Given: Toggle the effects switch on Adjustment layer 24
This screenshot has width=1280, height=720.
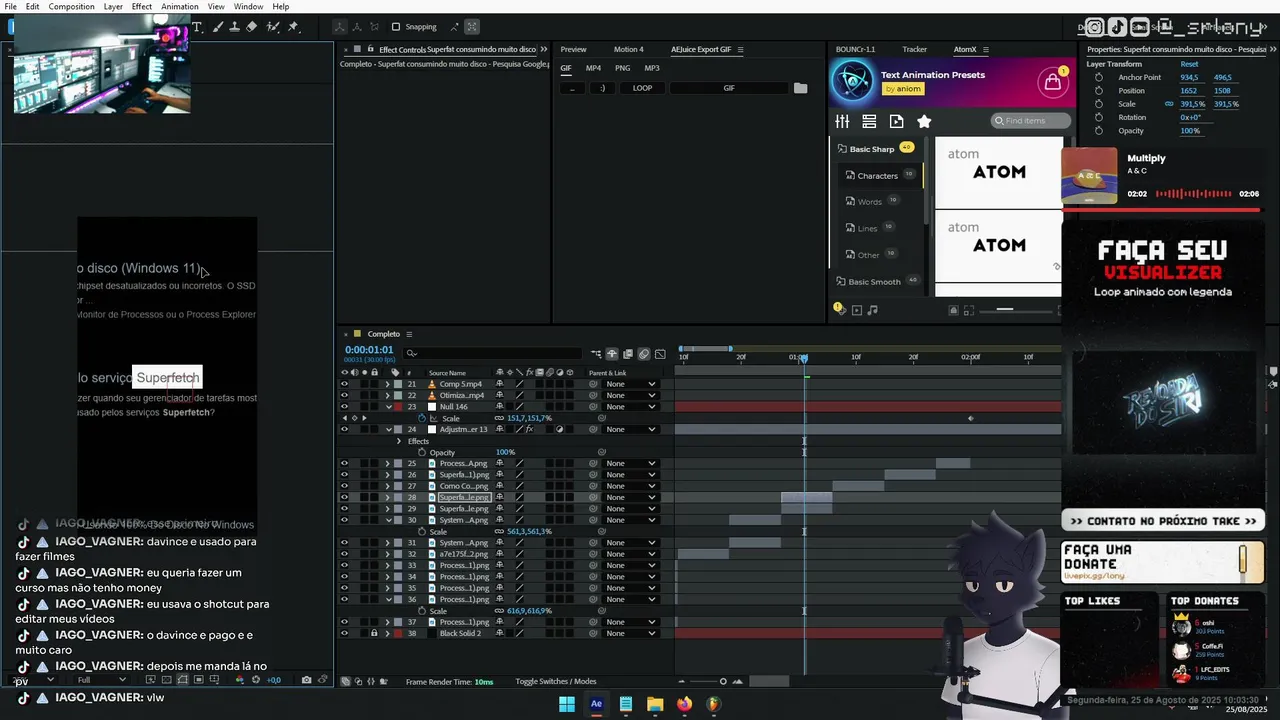Looking at the screenshot, I should click(529, 429).
